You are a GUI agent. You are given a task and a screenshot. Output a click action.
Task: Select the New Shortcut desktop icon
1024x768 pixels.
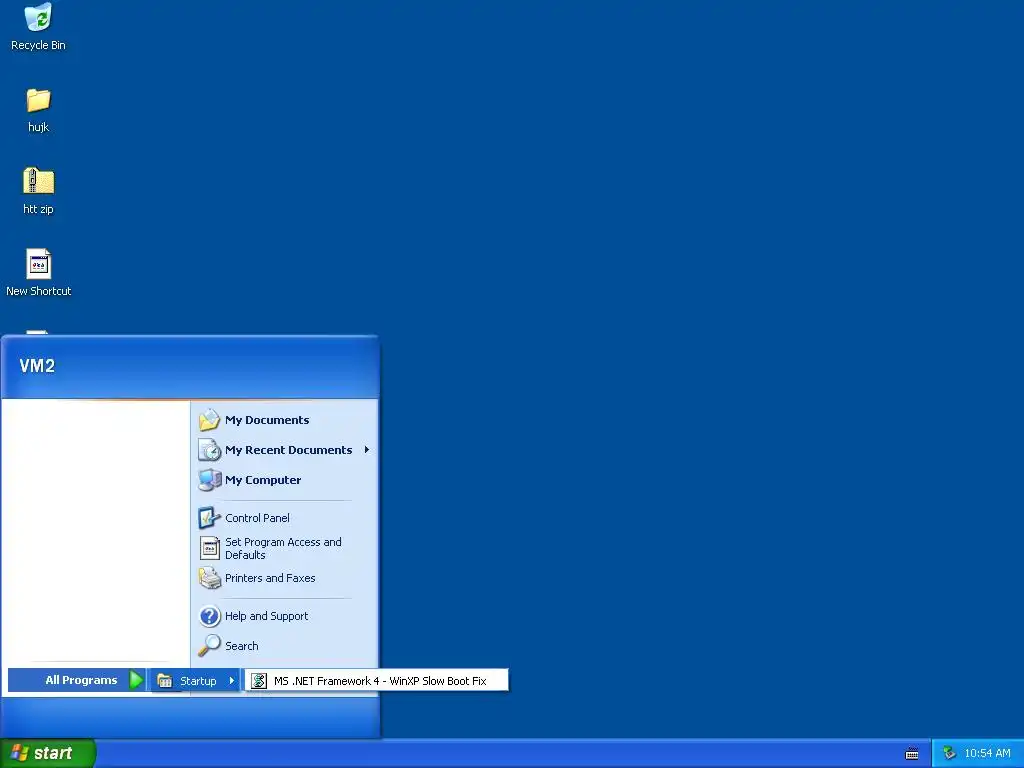[x=39, y=264]
